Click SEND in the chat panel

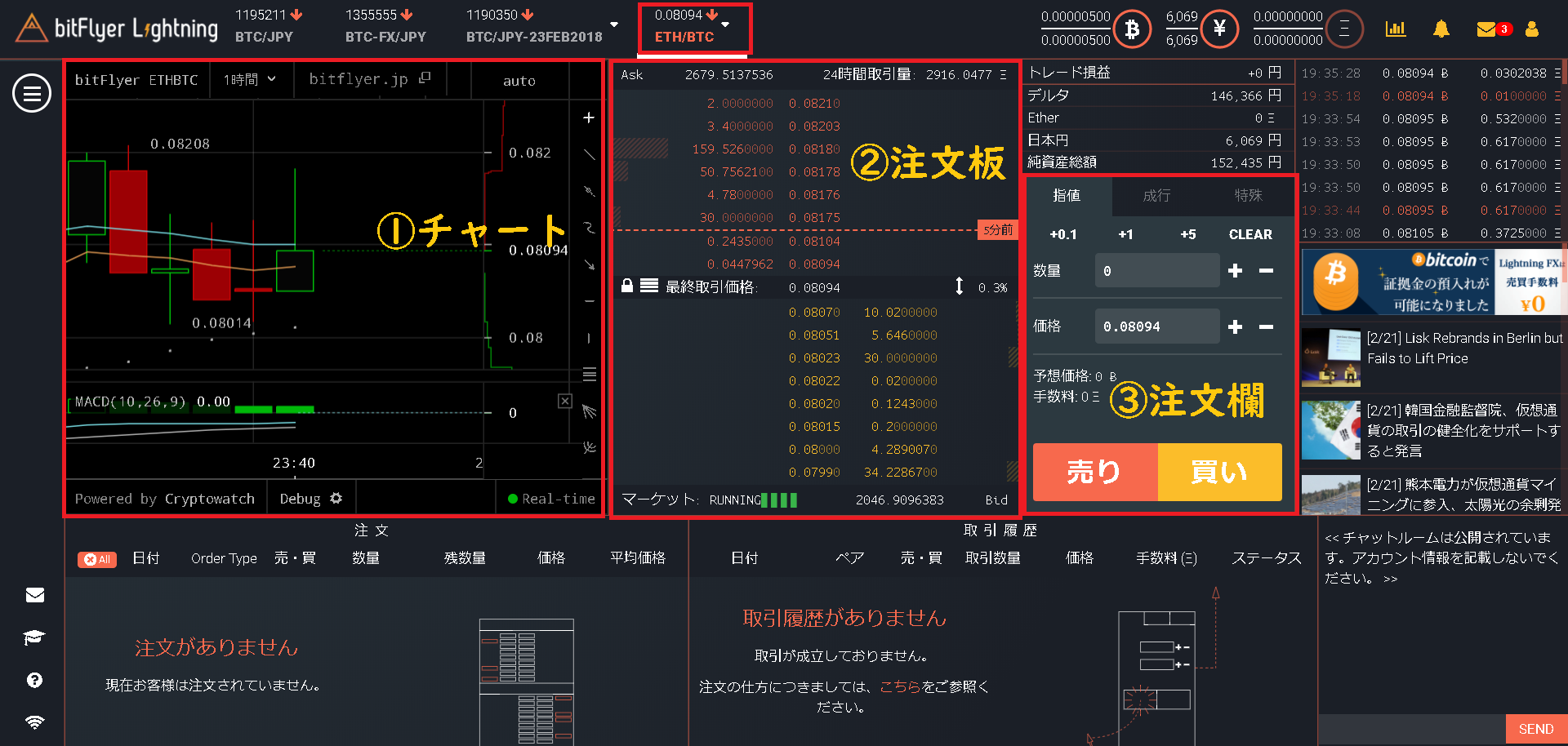(1535, 729)
